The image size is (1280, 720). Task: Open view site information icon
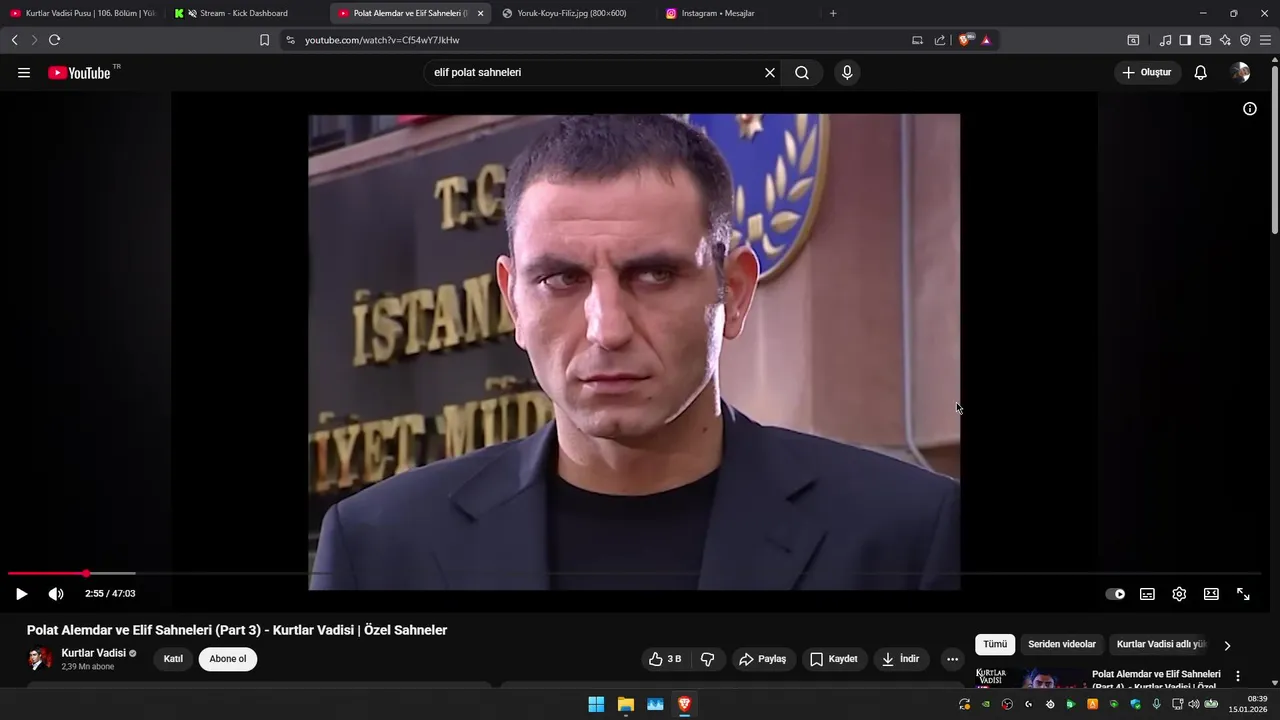pyautogui.click(x=290, y=40)
